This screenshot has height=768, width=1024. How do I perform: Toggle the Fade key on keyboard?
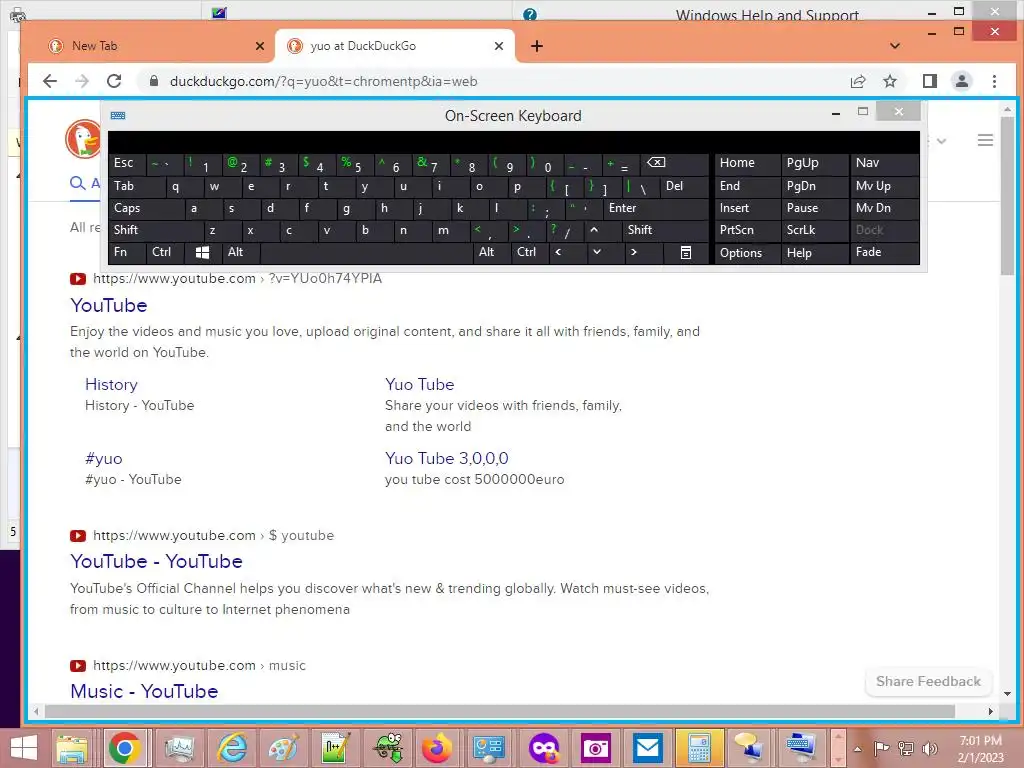pos(884,252)
